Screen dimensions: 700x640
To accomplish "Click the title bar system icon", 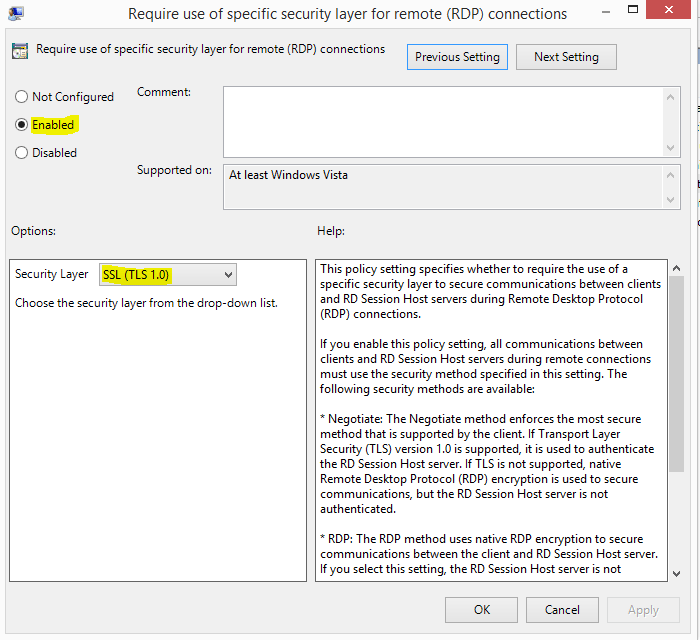I will coord(16,13).
